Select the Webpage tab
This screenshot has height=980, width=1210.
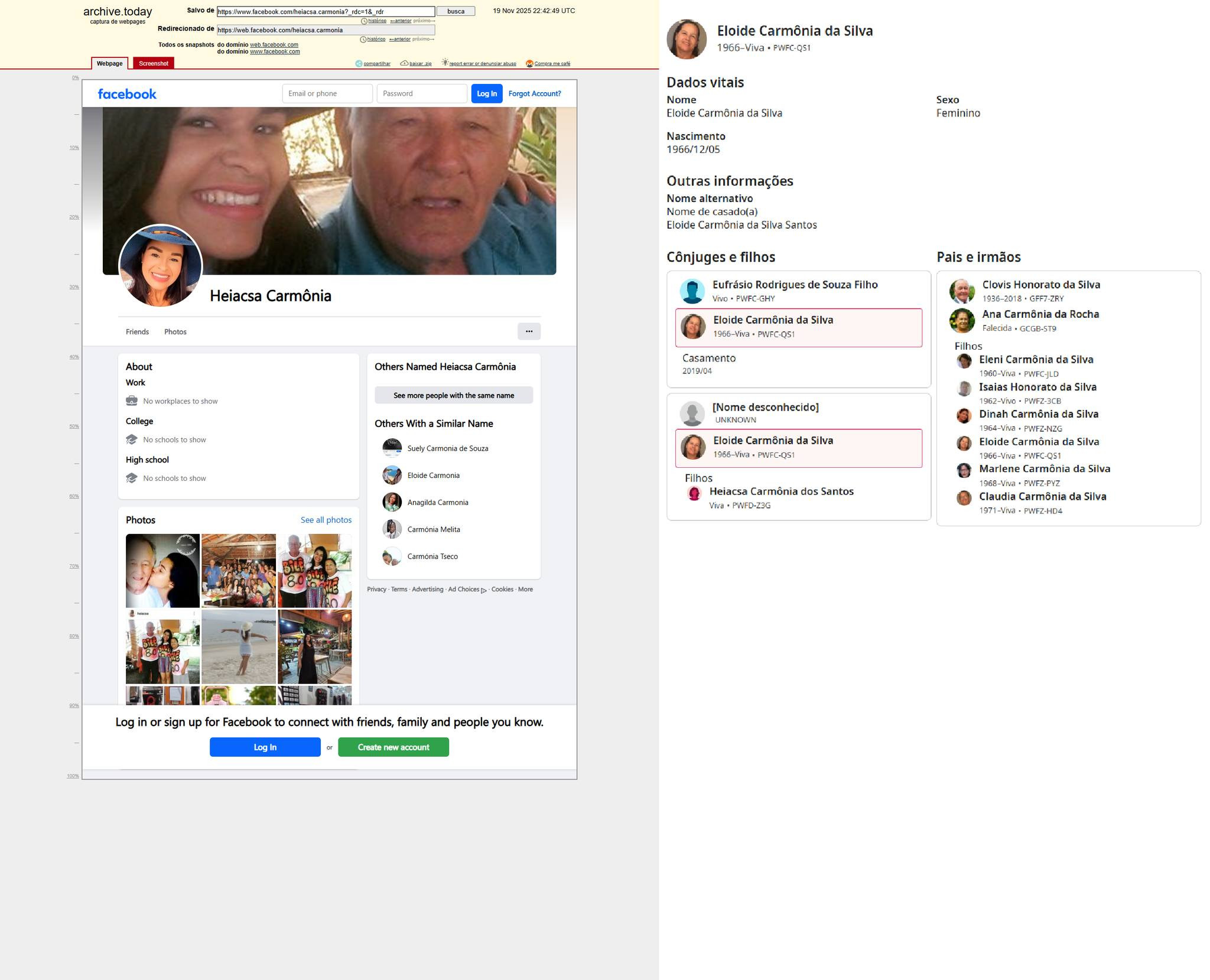[x=110, y=63]
